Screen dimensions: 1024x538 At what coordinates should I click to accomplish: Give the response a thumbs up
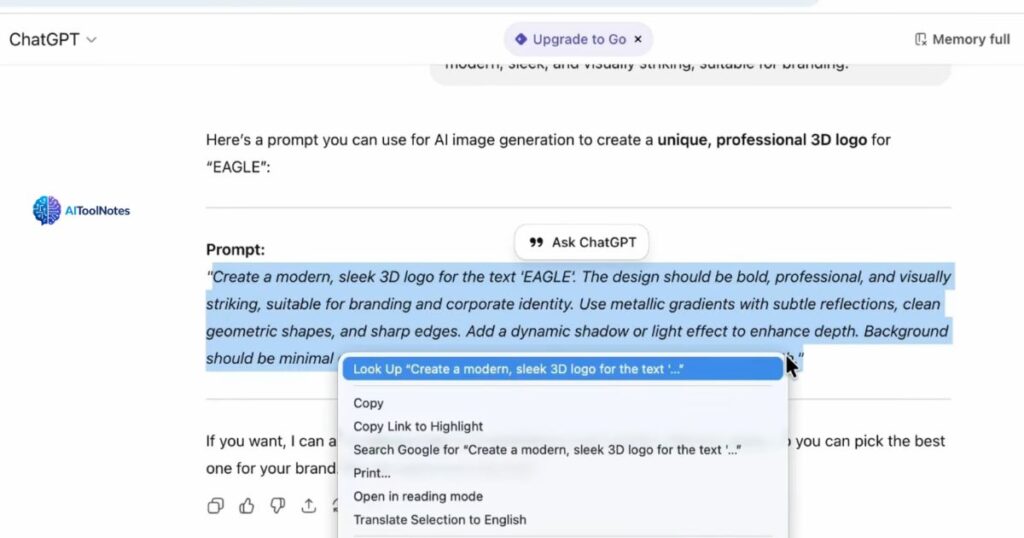(x=246, y=506)
